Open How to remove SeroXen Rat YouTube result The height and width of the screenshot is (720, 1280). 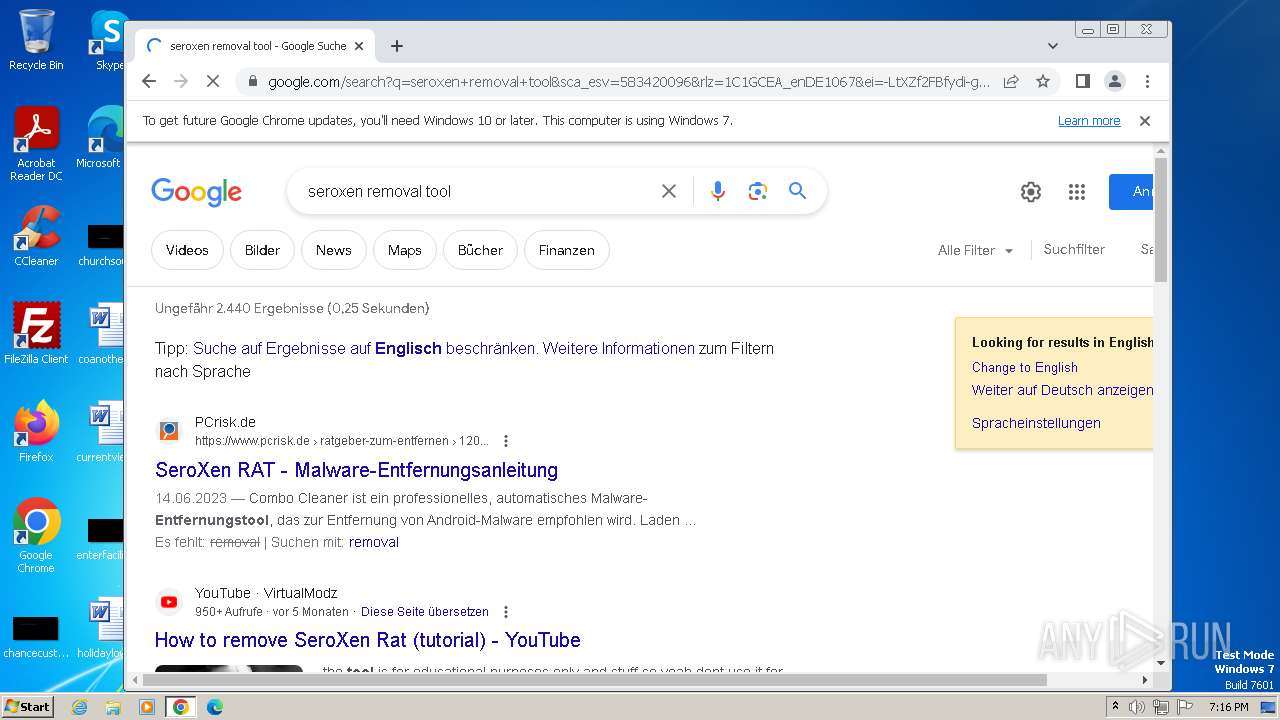(368, 640)
